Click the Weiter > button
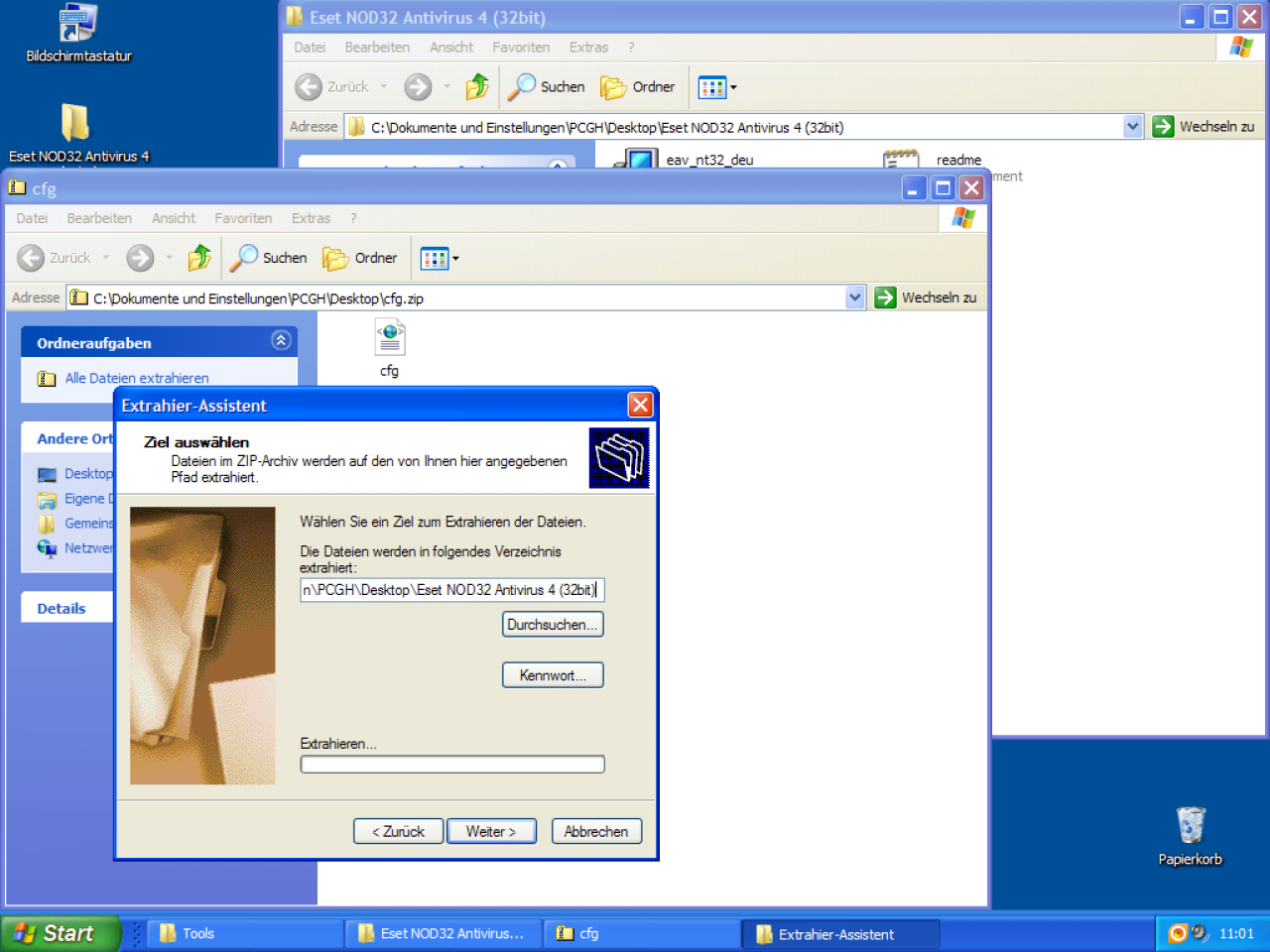The height and width of the screenshot is (952, 1270). click(491, 831)
